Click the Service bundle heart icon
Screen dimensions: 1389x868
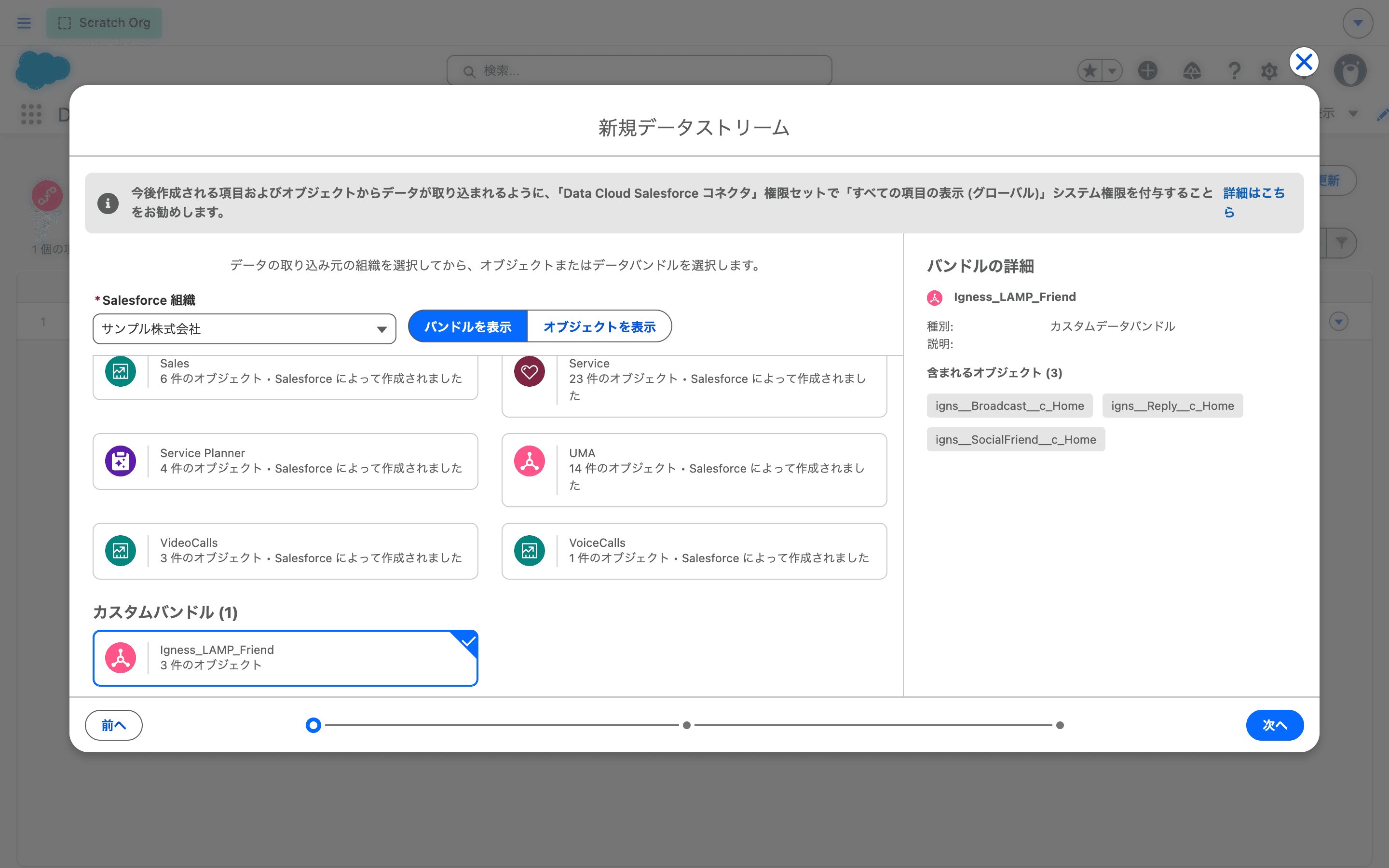(x=529, y=371)
